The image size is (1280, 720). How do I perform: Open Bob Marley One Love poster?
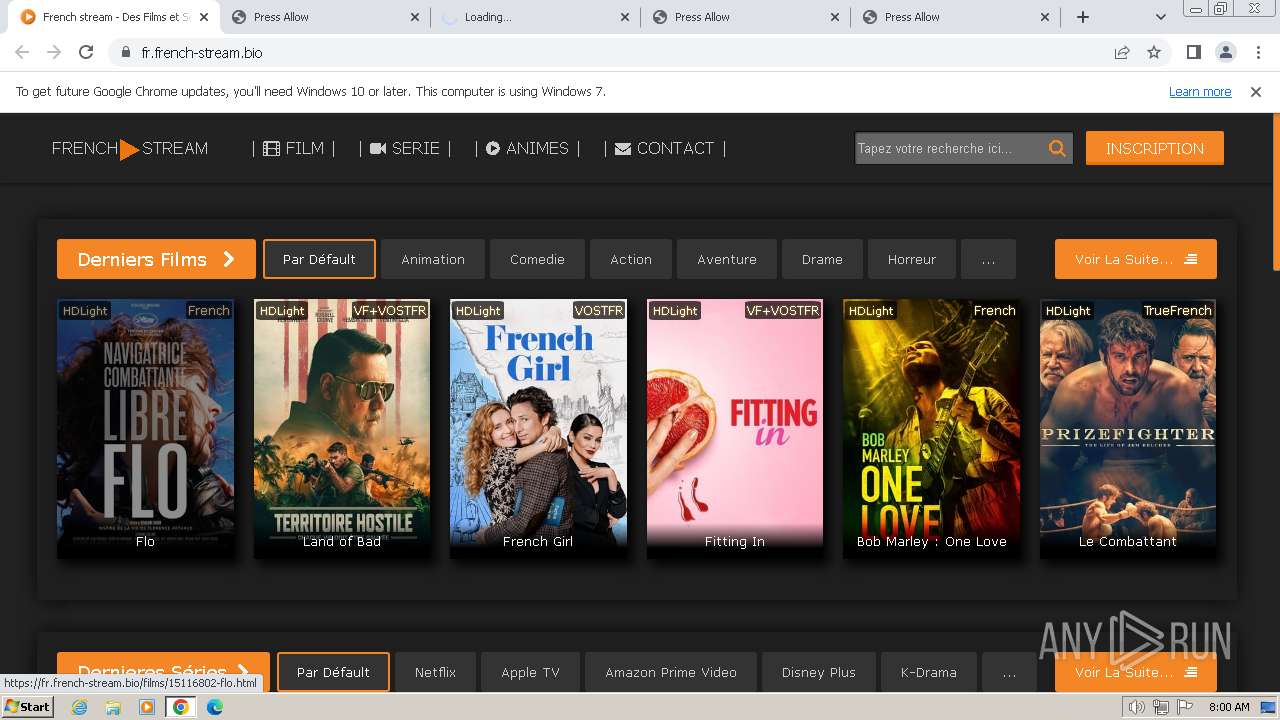(932, 428)
